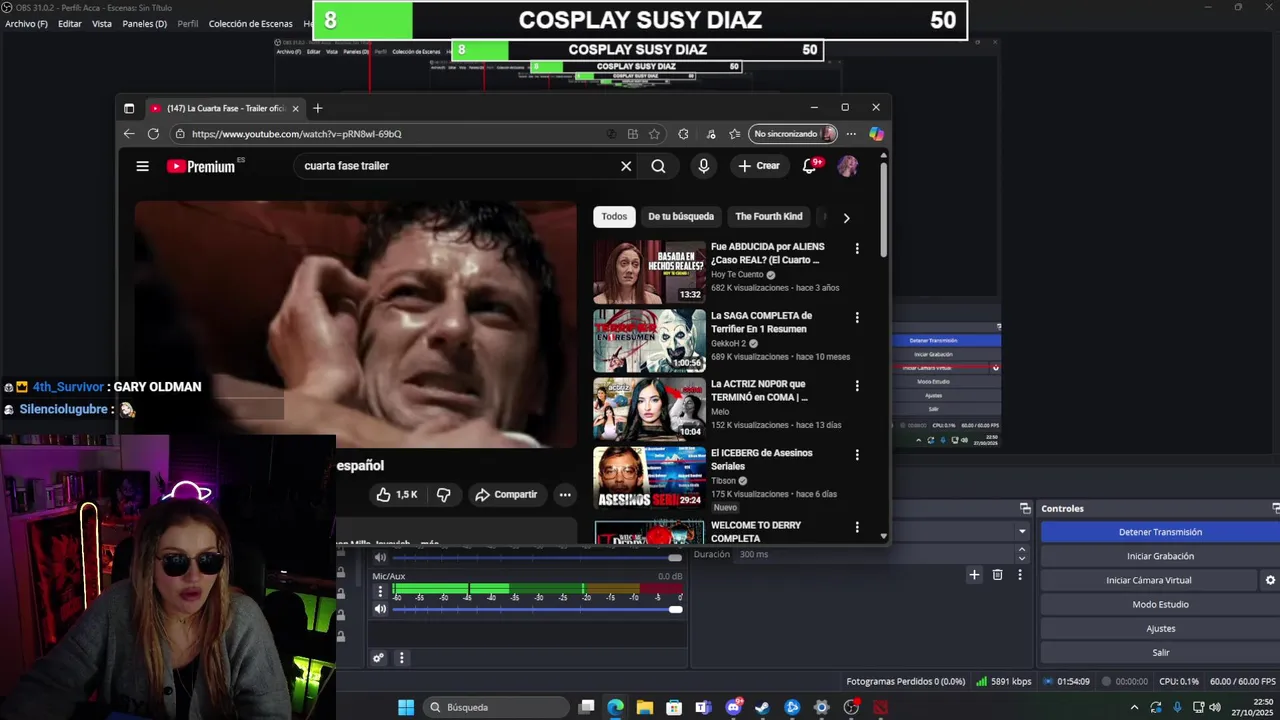Viewport: 1280px width, 720px height.
Task: Open more actions menu below video
Action: click(x=565, y=495)
